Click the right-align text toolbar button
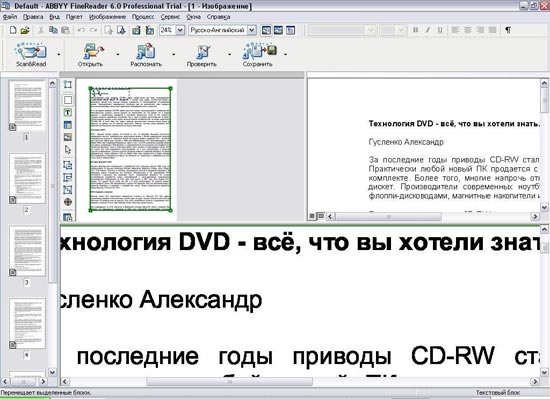This screenshot has height=399, width=550. pos(480,30)
